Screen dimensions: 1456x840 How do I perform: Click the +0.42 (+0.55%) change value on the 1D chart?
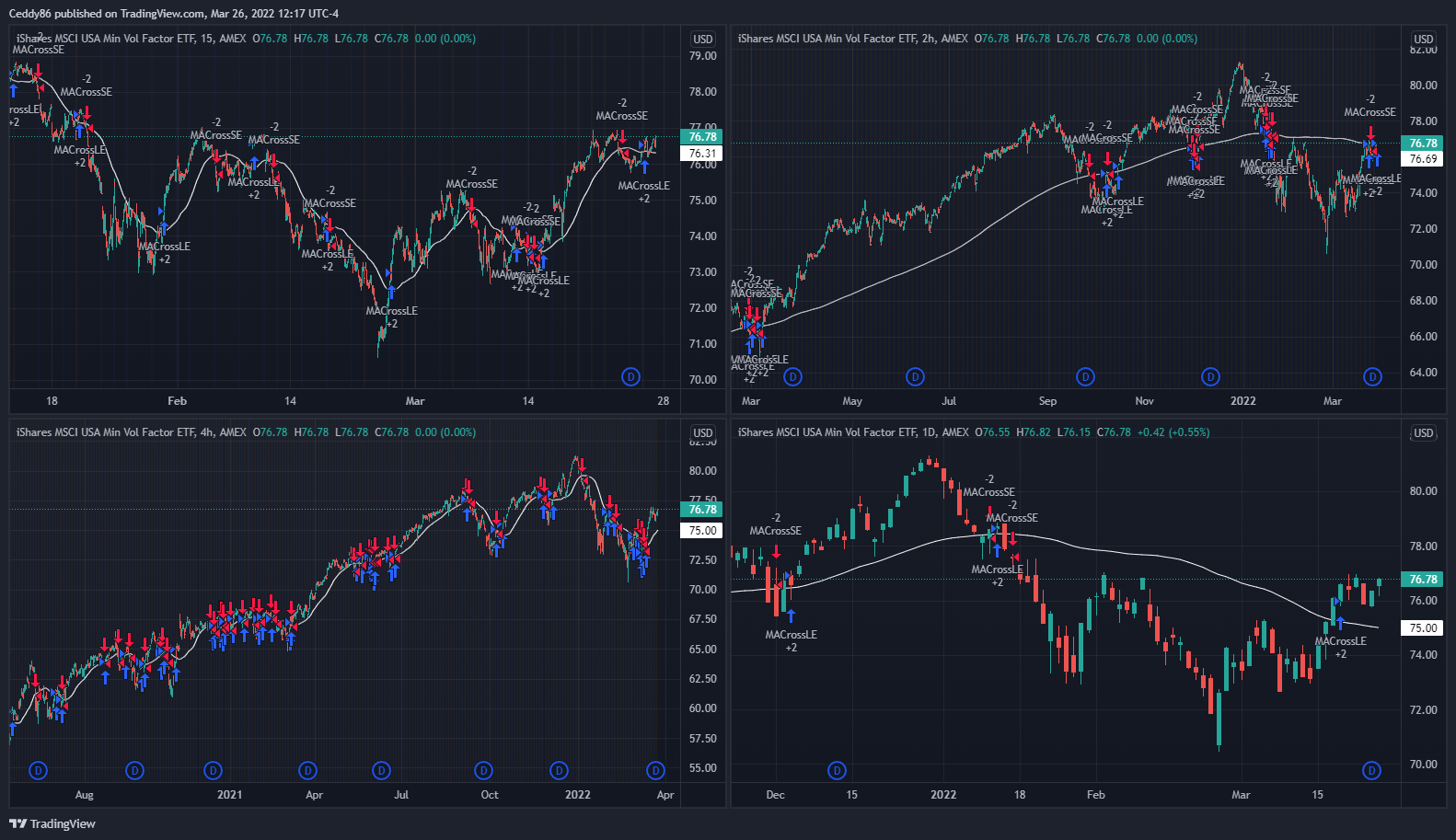1173,432
